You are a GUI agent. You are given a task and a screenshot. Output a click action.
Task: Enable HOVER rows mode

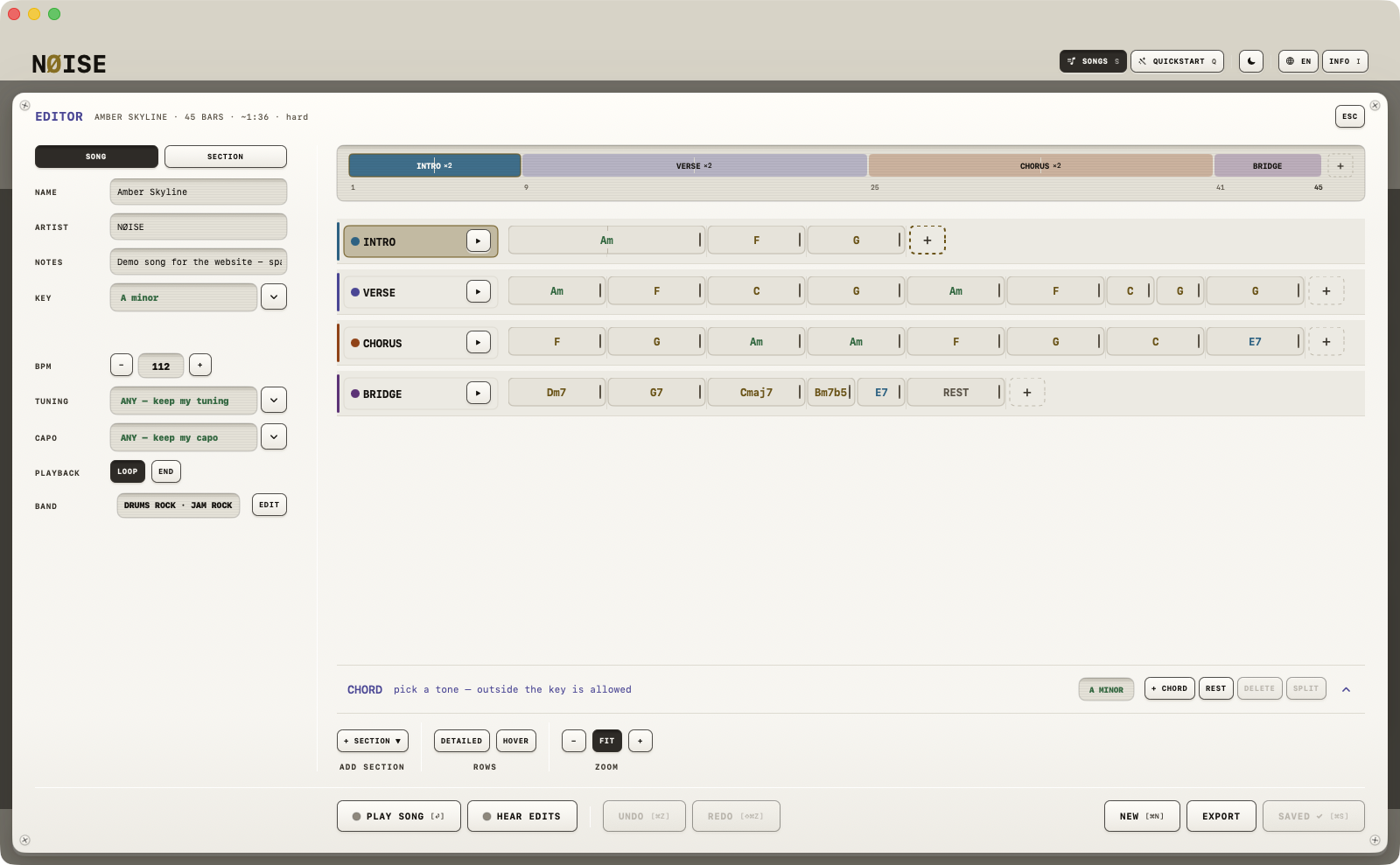[515, 741]
